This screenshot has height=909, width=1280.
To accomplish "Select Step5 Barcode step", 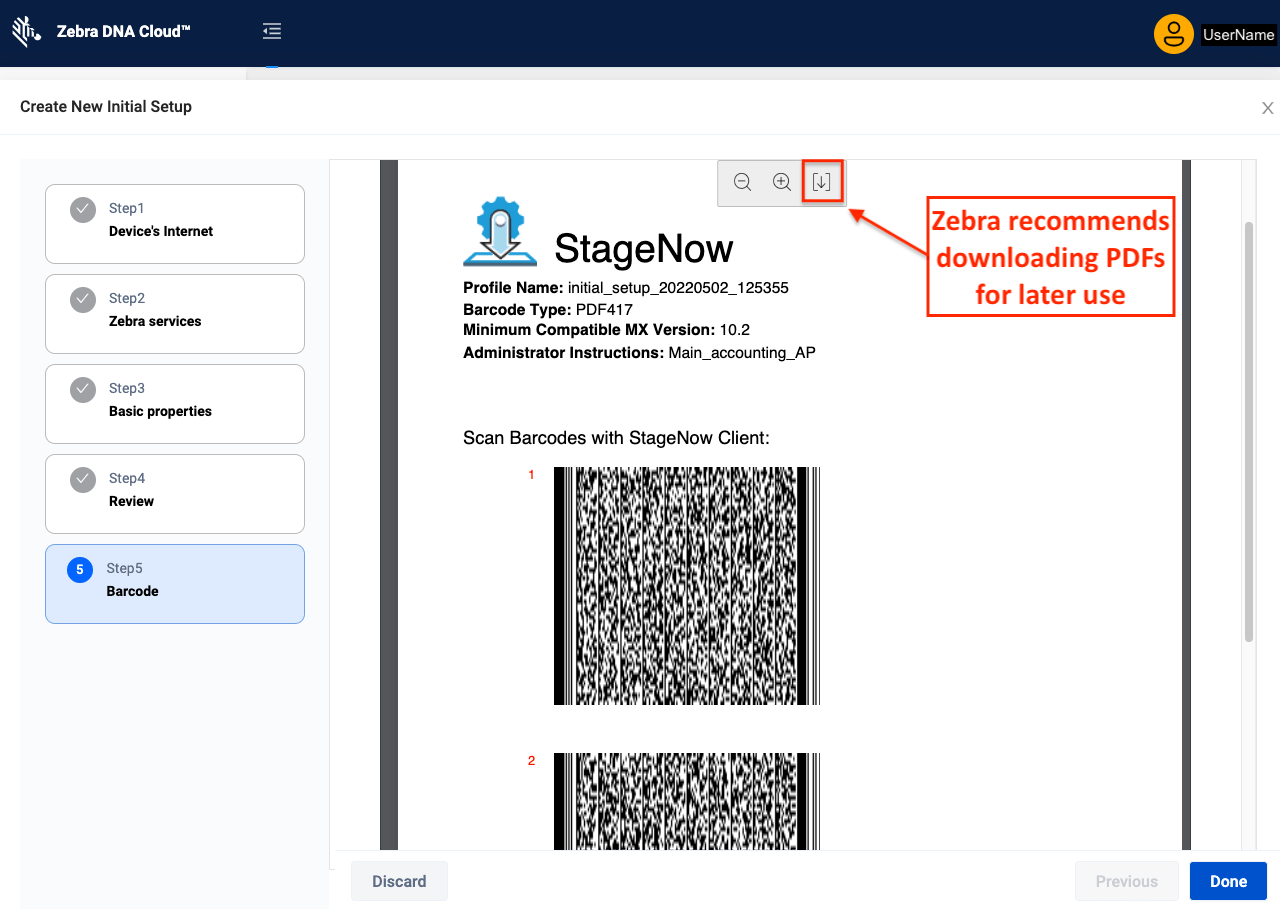I will 175,584.
